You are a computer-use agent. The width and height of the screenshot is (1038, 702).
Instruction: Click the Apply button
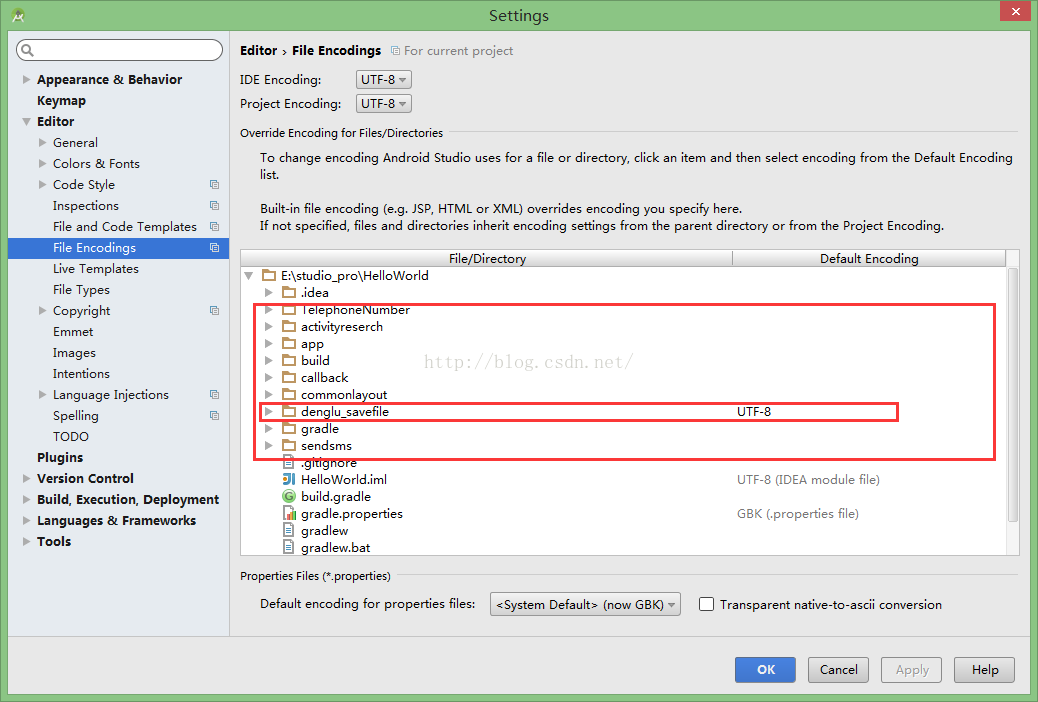click(912, 670)
